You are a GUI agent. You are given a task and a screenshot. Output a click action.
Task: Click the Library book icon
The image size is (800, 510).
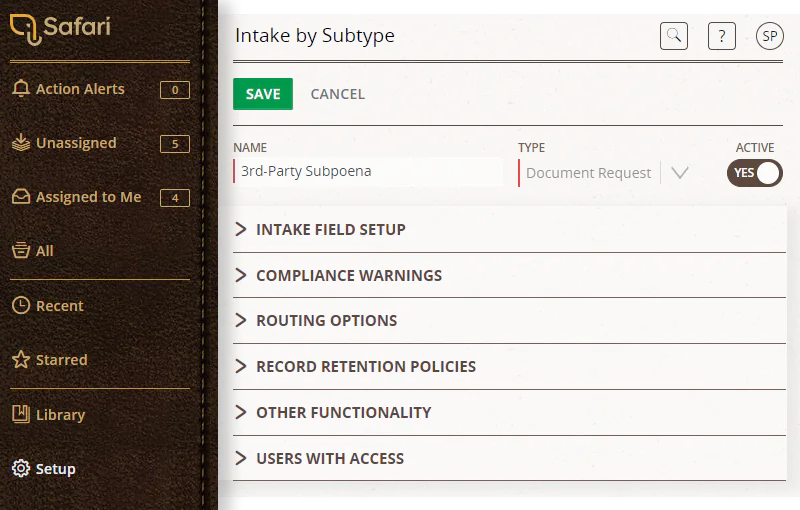[x=21, y=414]
